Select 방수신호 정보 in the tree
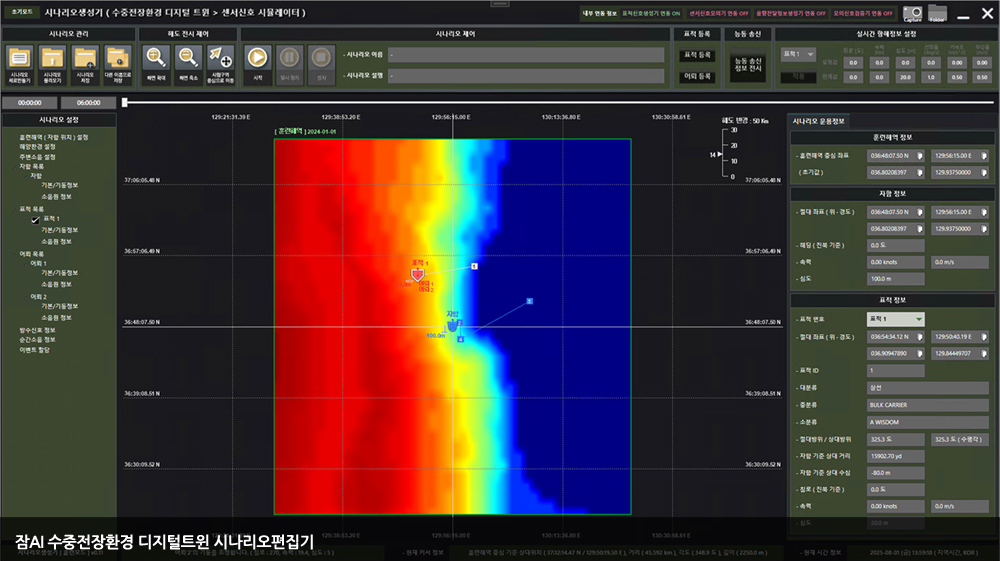Screen dimensions: 1000x561 click(x=37, y=330)
